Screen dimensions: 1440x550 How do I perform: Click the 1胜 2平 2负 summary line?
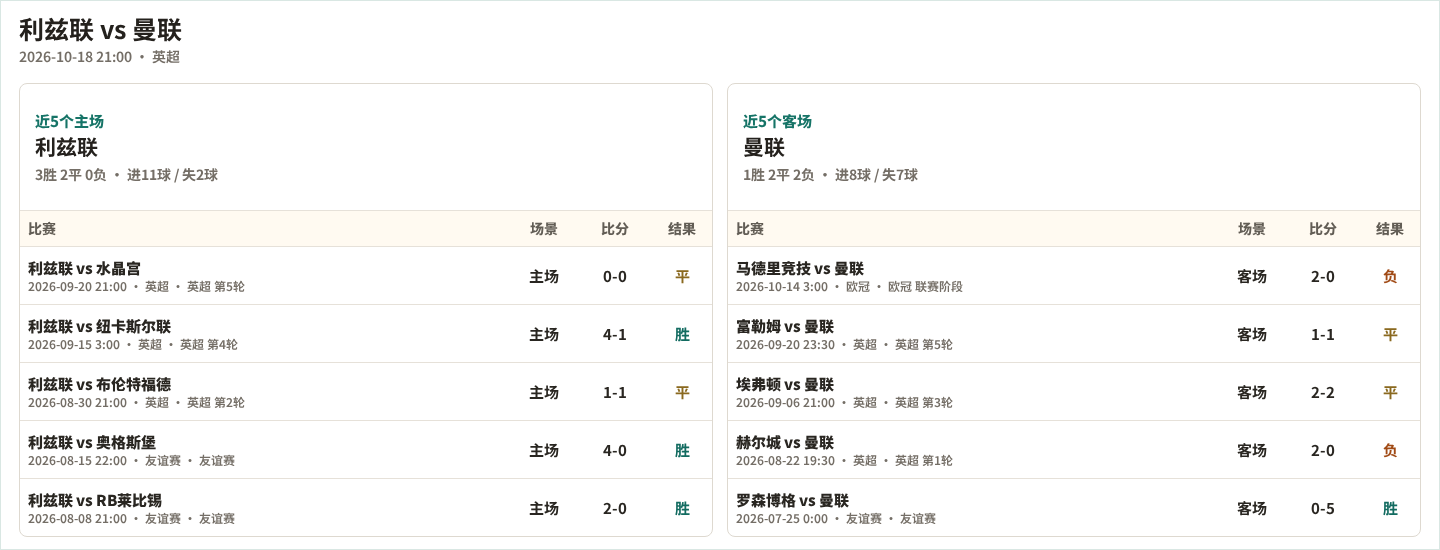tap(830, 175)
